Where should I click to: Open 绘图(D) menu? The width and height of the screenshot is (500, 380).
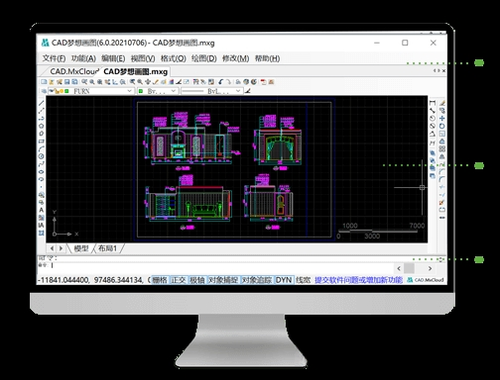click(x=204, y=58)
